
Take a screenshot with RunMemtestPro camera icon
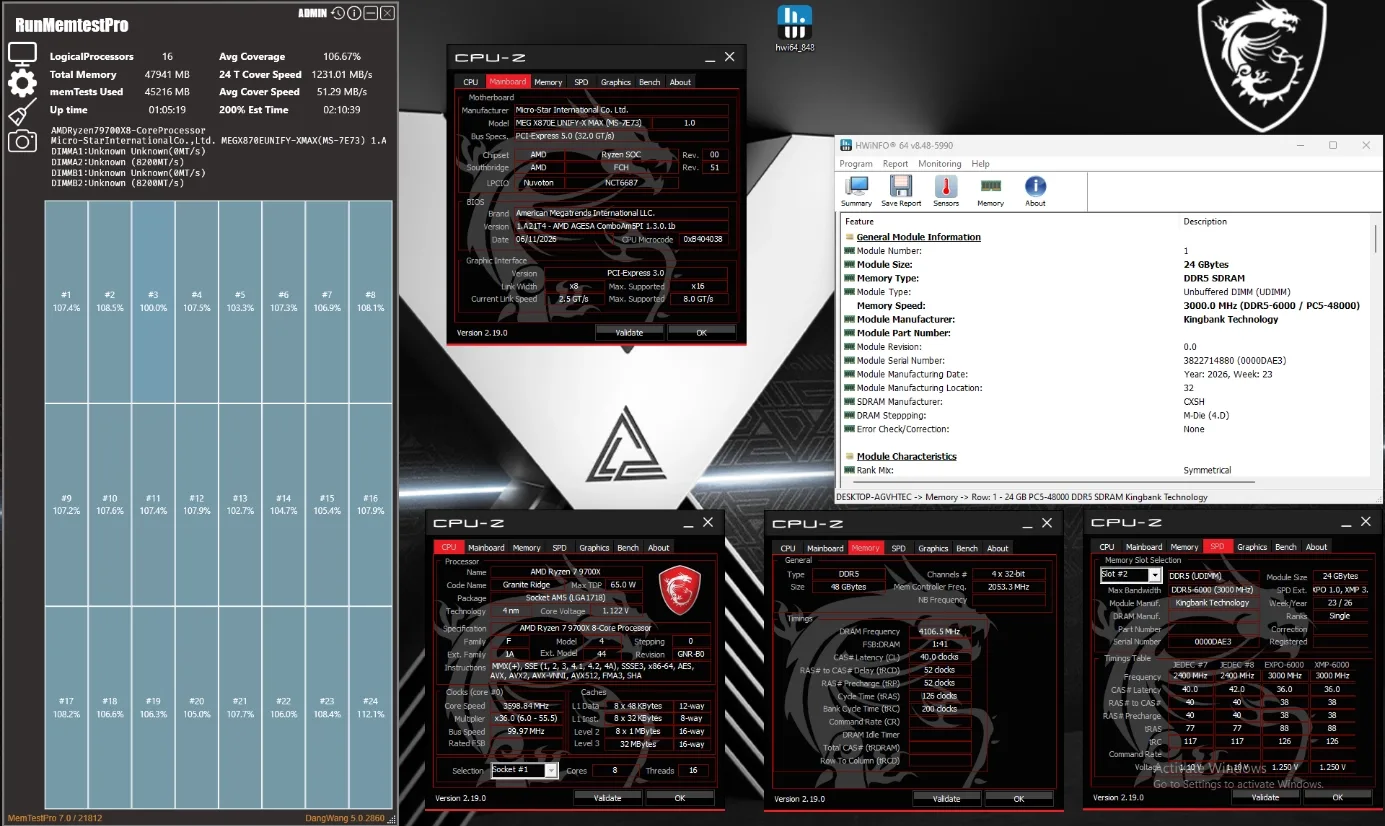click(22, 140)
